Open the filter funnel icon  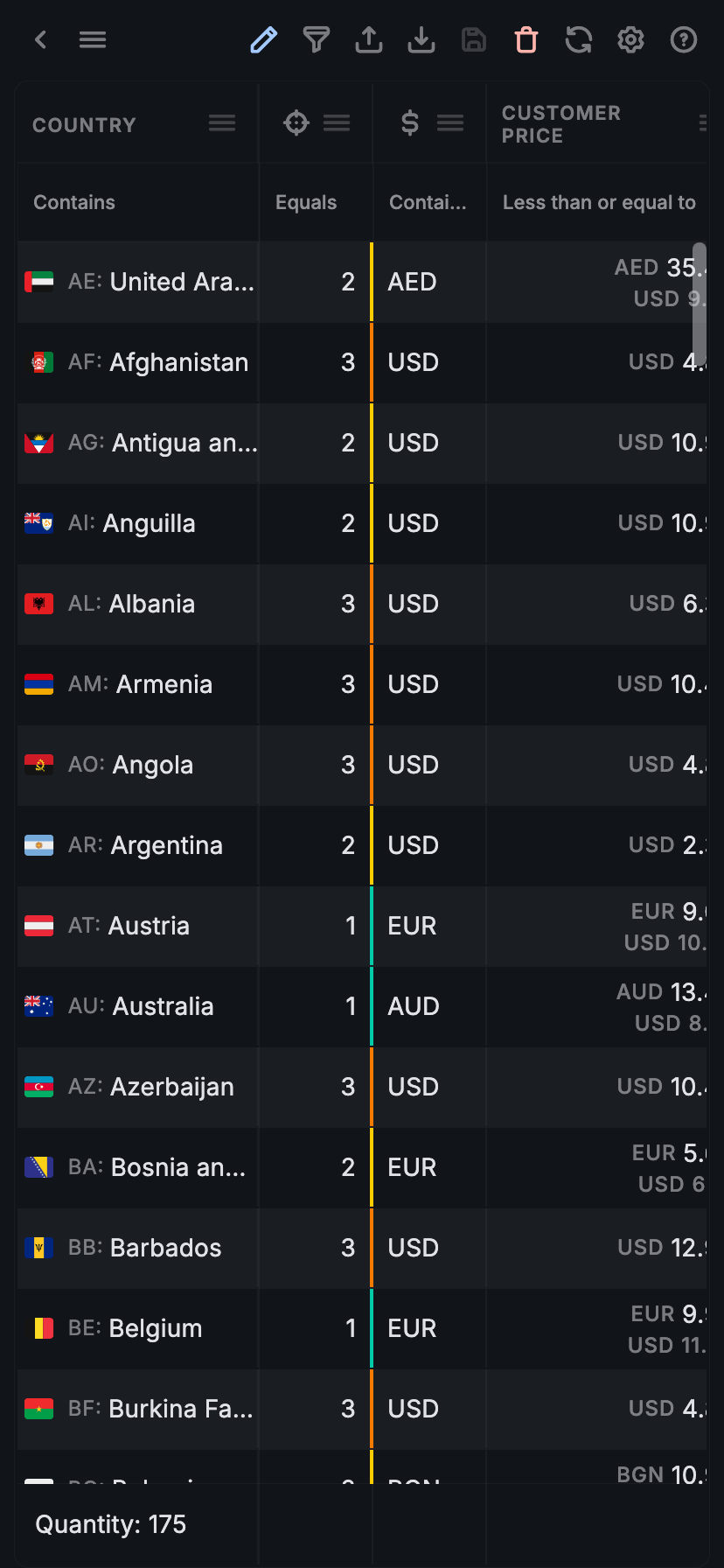pyautogui.click(x=317, y=40)
